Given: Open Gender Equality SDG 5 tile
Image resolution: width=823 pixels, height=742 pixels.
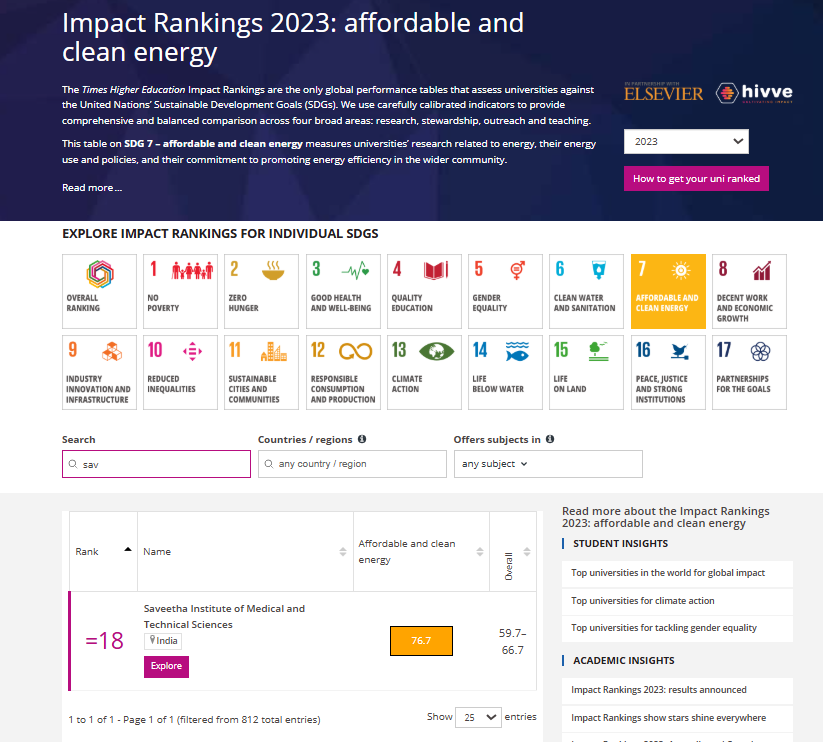Looking at the screenshot, I should tap(505, 291).
